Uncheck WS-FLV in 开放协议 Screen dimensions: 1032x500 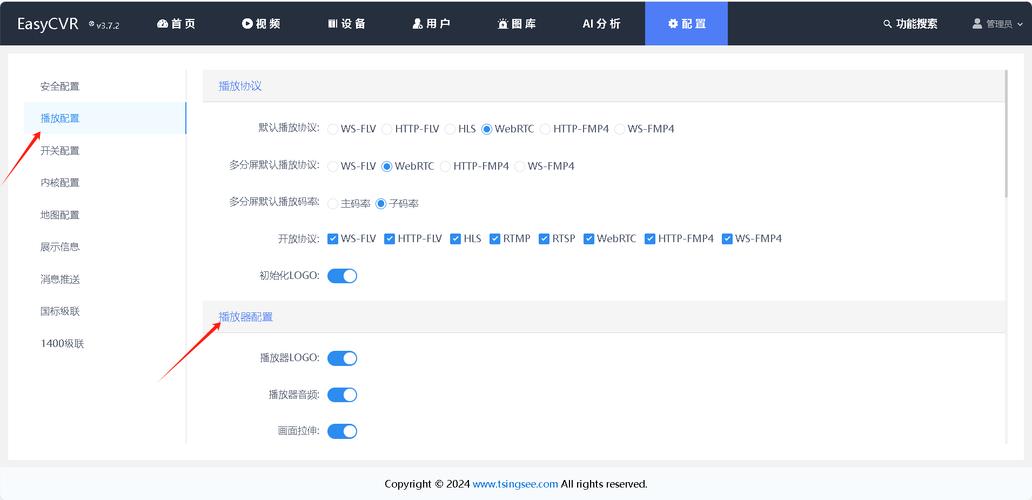tap(333, 239)
